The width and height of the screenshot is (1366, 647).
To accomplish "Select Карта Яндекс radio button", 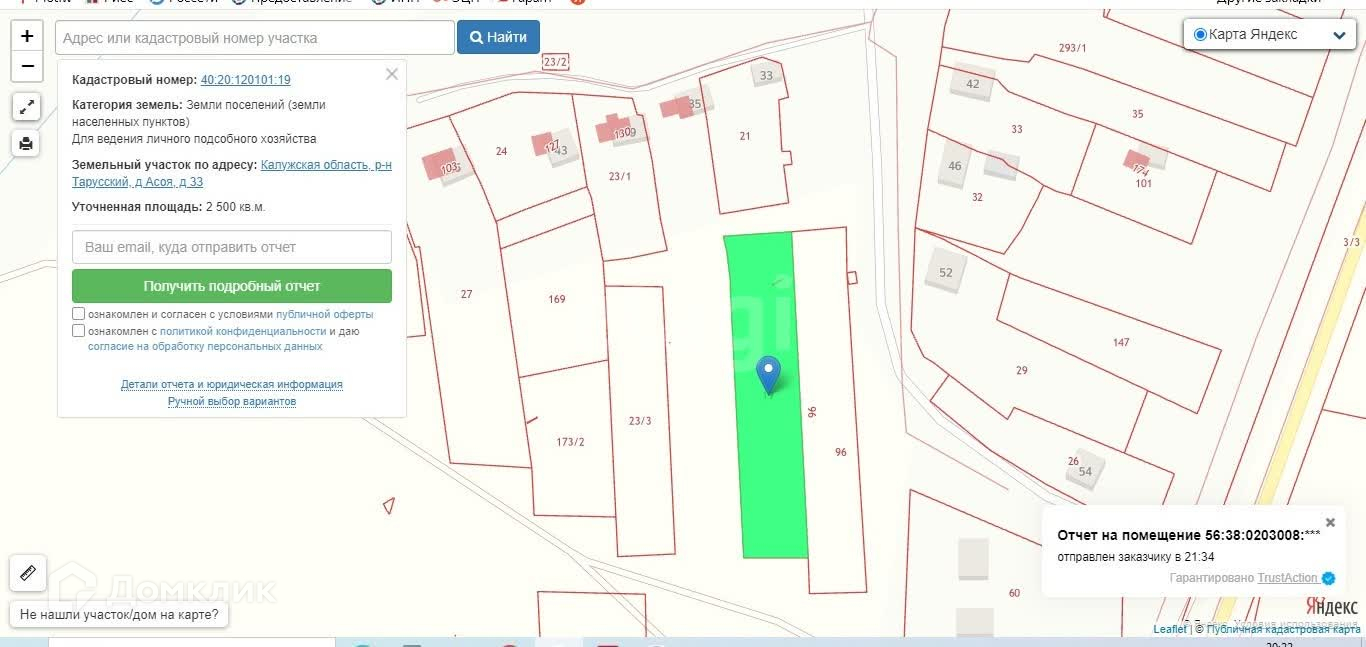I will pos(1200,34).
